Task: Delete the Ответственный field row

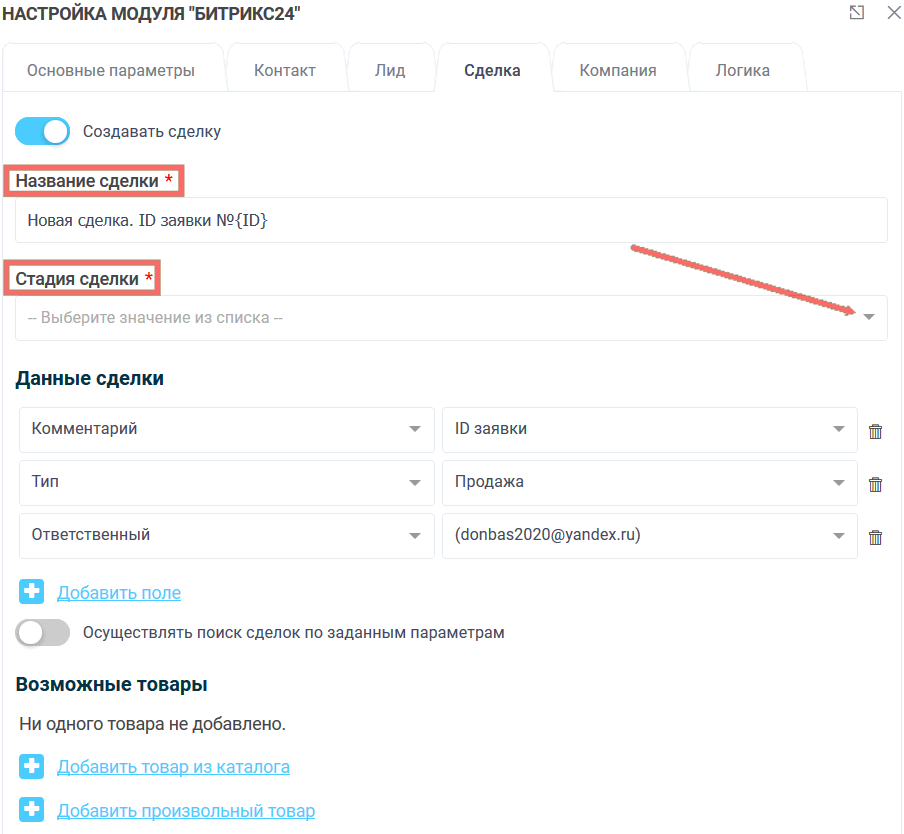Action: coord(875,537)
